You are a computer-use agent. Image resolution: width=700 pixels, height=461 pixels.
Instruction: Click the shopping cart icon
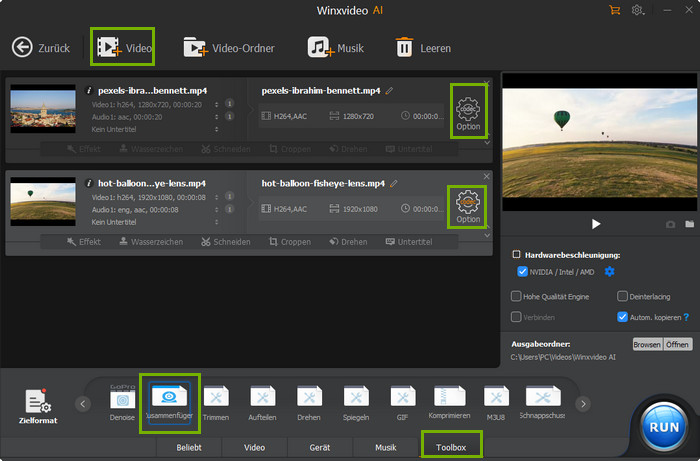[615, 10]
